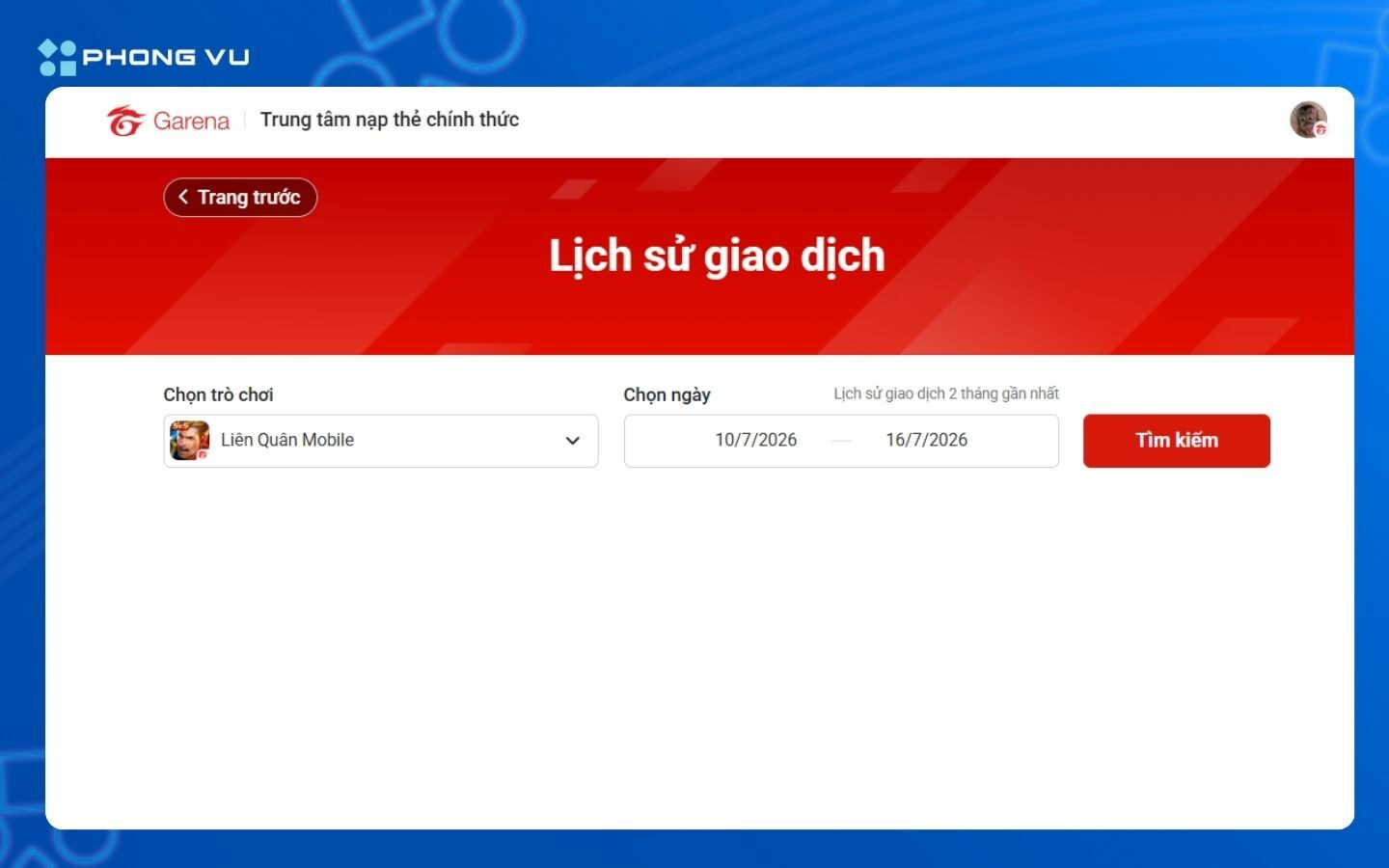
Task: Open the Chọn trò chơi dropdown
Action: [381, 441]
